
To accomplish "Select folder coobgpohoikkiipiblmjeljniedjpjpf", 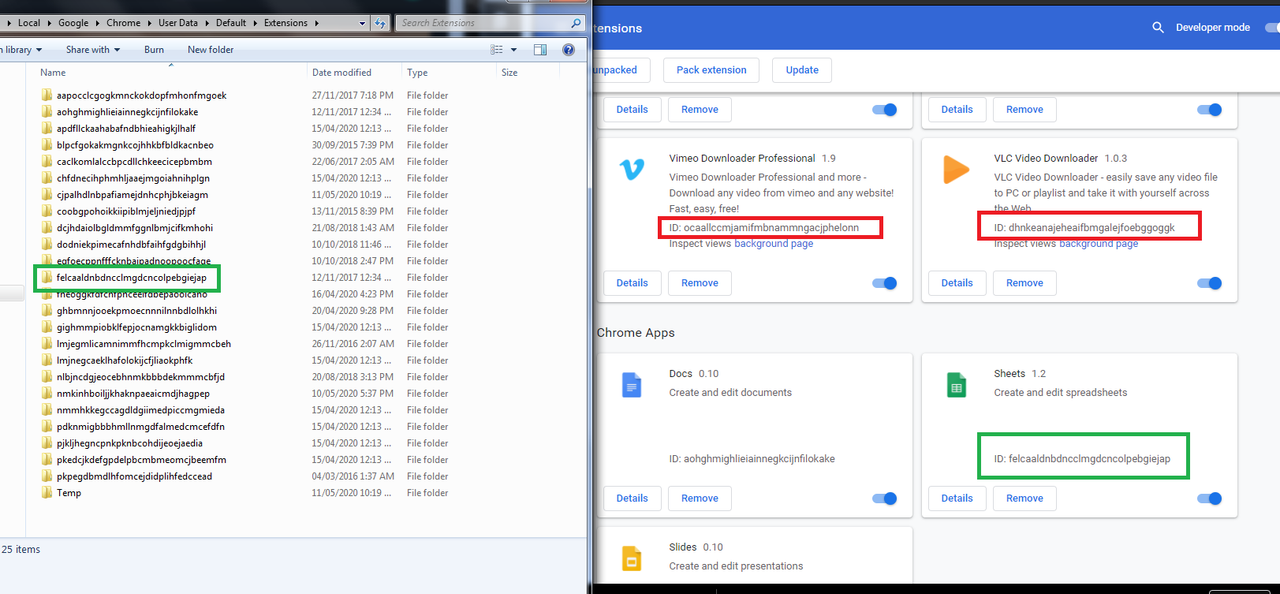I will point(126,212).
